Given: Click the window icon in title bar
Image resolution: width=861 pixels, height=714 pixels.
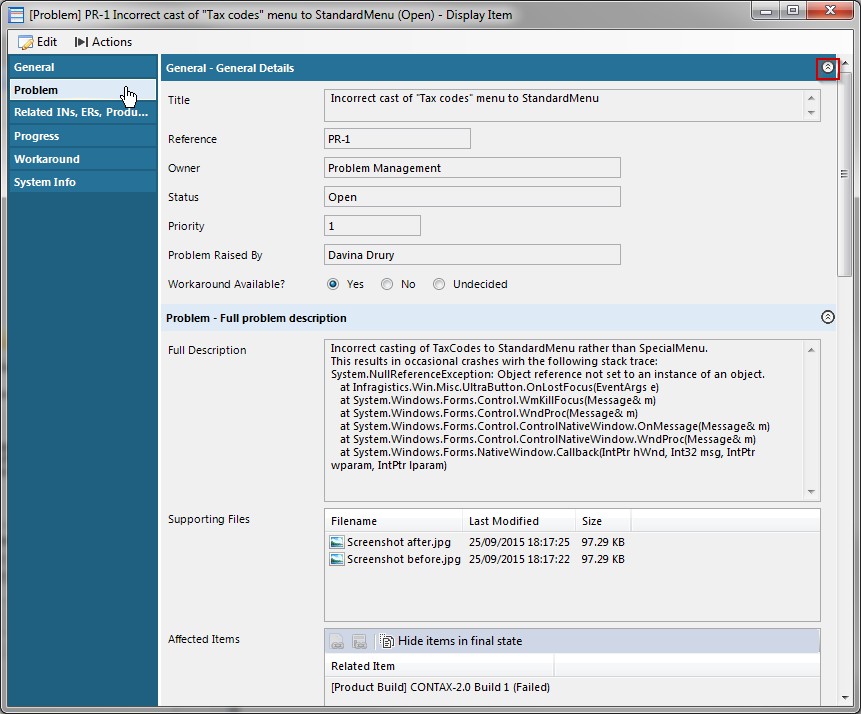Looking at the screenshot, I should tap(16, 15).
